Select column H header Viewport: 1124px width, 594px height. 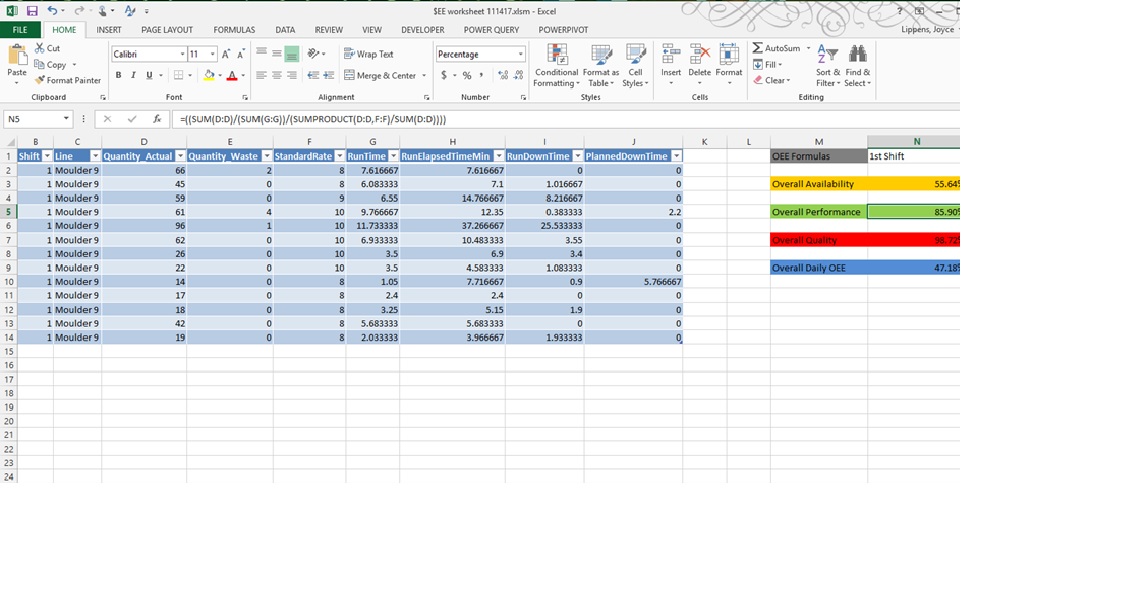click(452, 142)
